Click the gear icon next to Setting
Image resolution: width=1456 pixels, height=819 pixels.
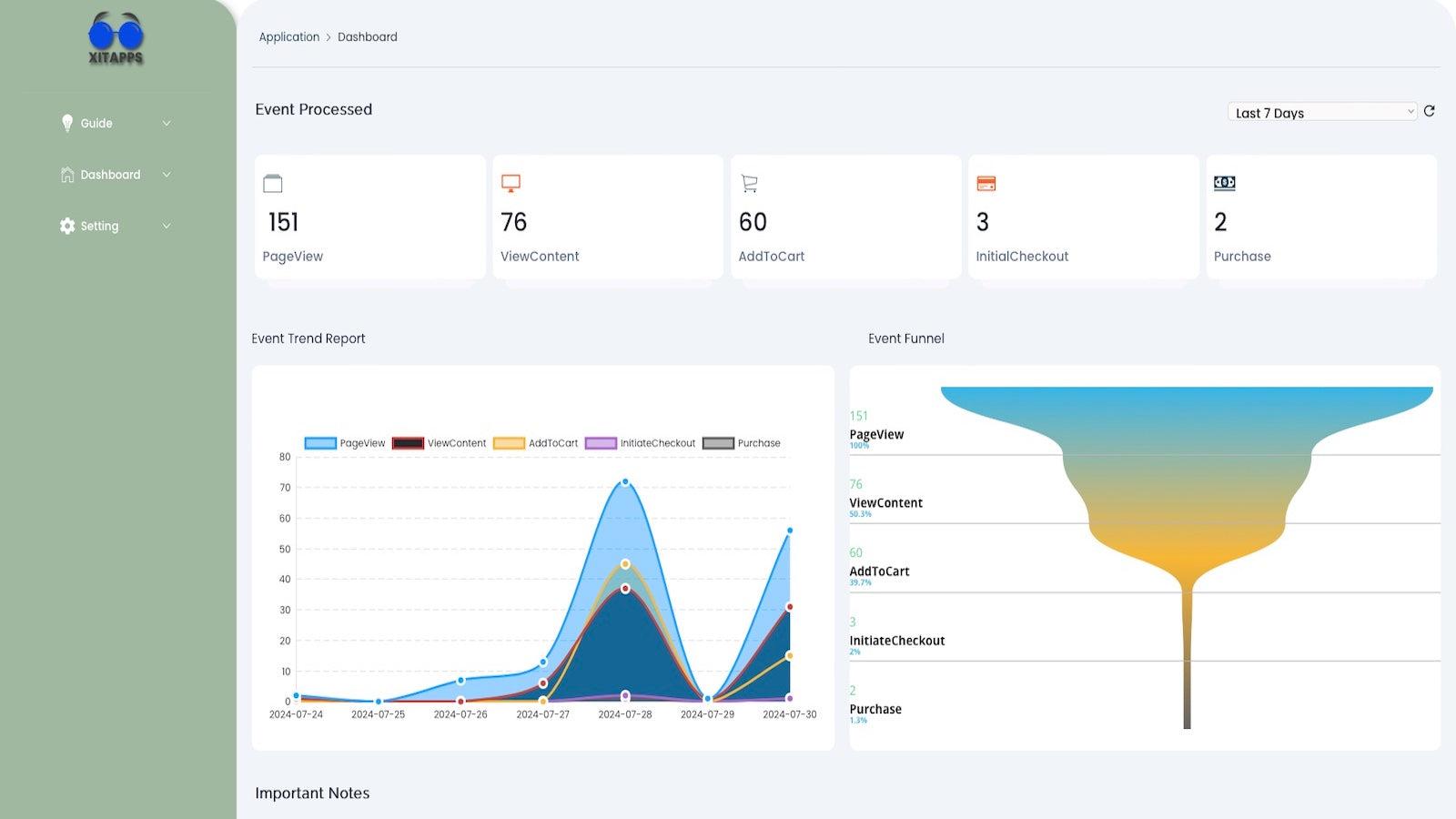click(66, 226)
